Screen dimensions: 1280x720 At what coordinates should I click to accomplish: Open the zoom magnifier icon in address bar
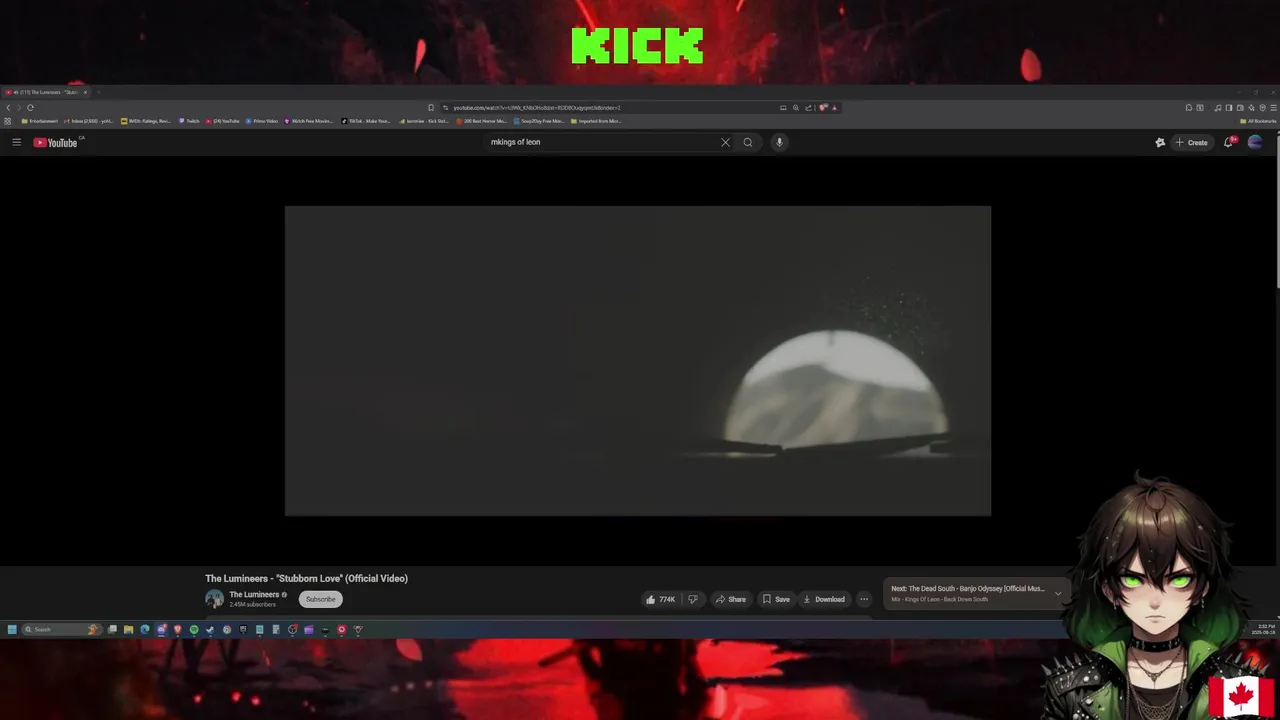tap(796, 107)
